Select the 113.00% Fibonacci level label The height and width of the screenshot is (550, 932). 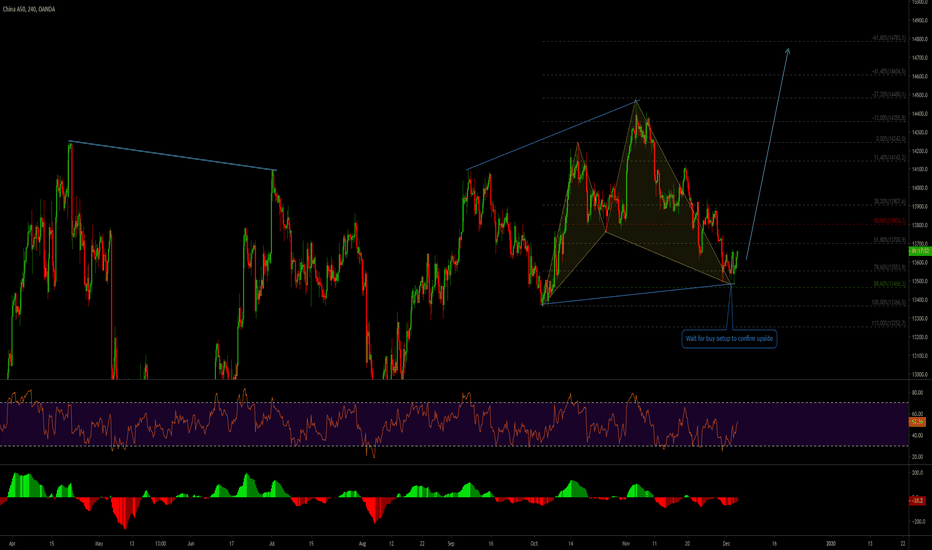(889, 323)
